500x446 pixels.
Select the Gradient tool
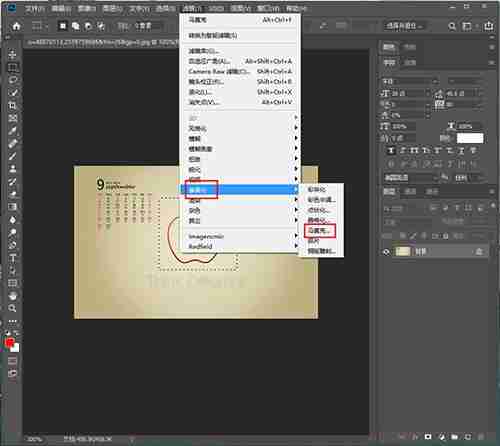pos(13,207)
